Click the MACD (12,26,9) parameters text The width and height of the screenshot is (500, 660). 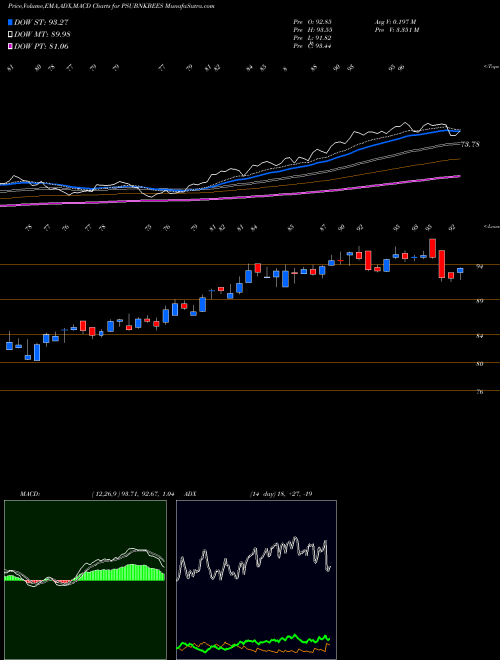(x=133, y=494)
